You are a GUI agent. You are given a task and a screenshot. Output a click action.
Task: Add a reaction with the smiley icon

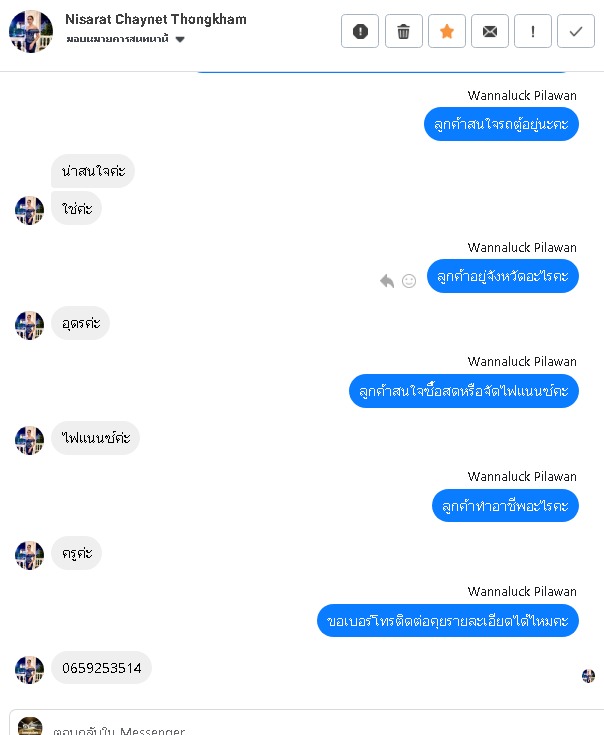(x=409, y=280)
